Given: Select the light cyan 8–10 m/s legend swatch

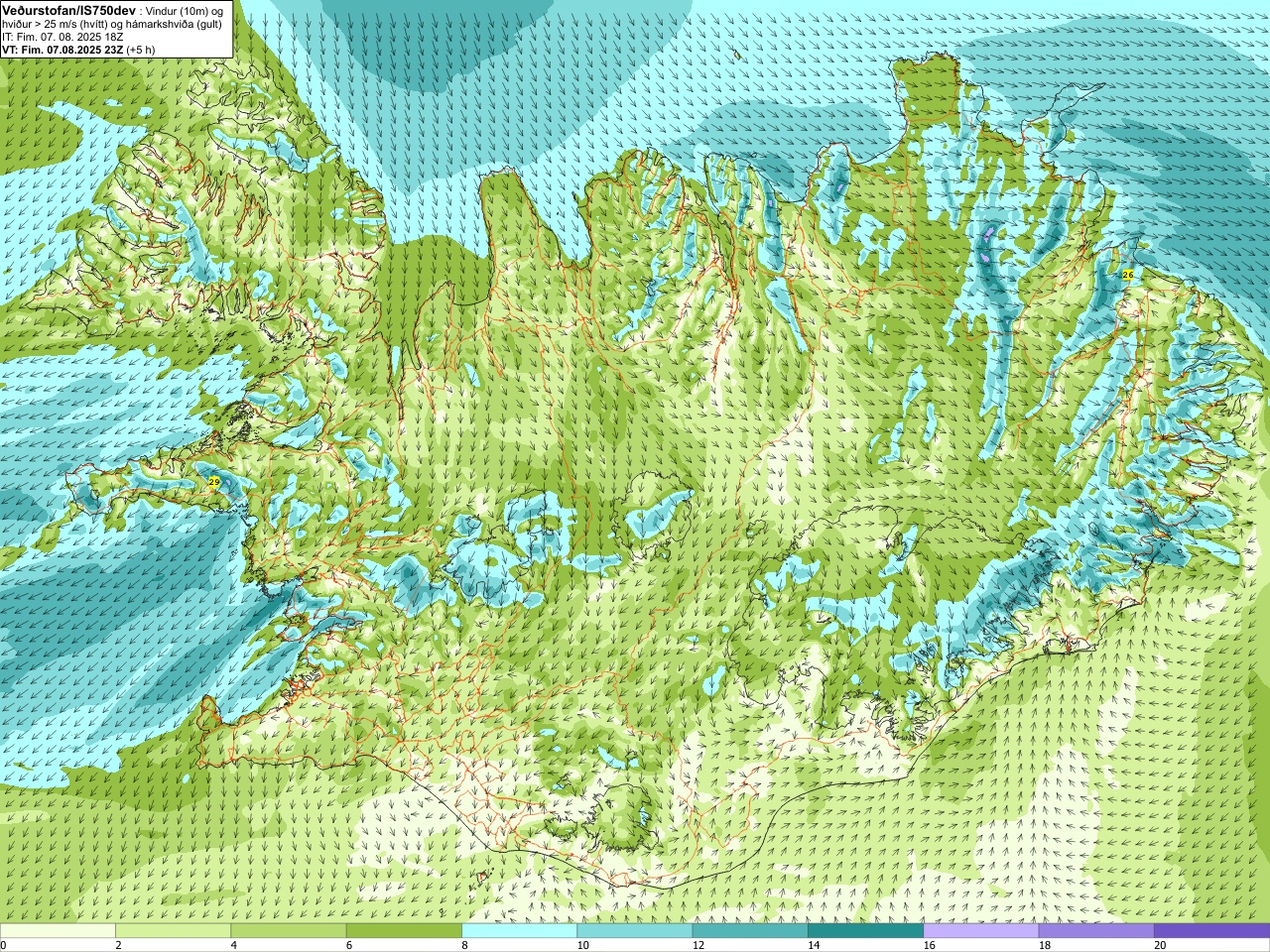Looking at the screenshot, I should pos(519,931).
